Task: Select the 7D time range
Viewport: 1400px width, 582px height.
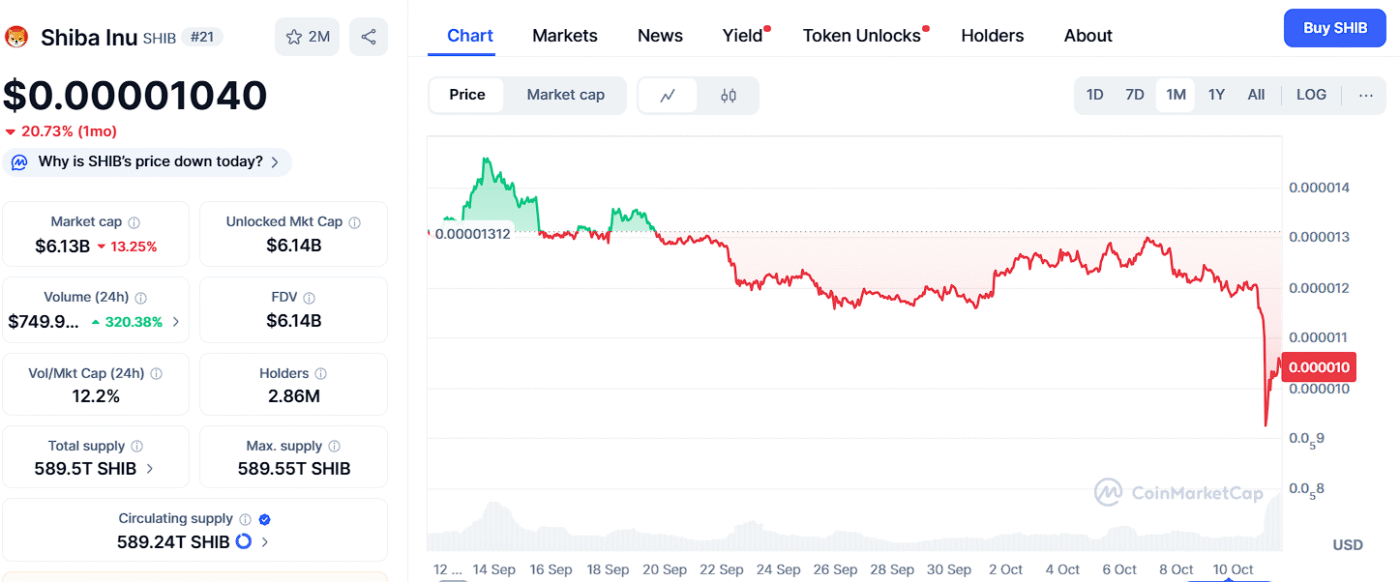Action: (x=1134, y=95)
